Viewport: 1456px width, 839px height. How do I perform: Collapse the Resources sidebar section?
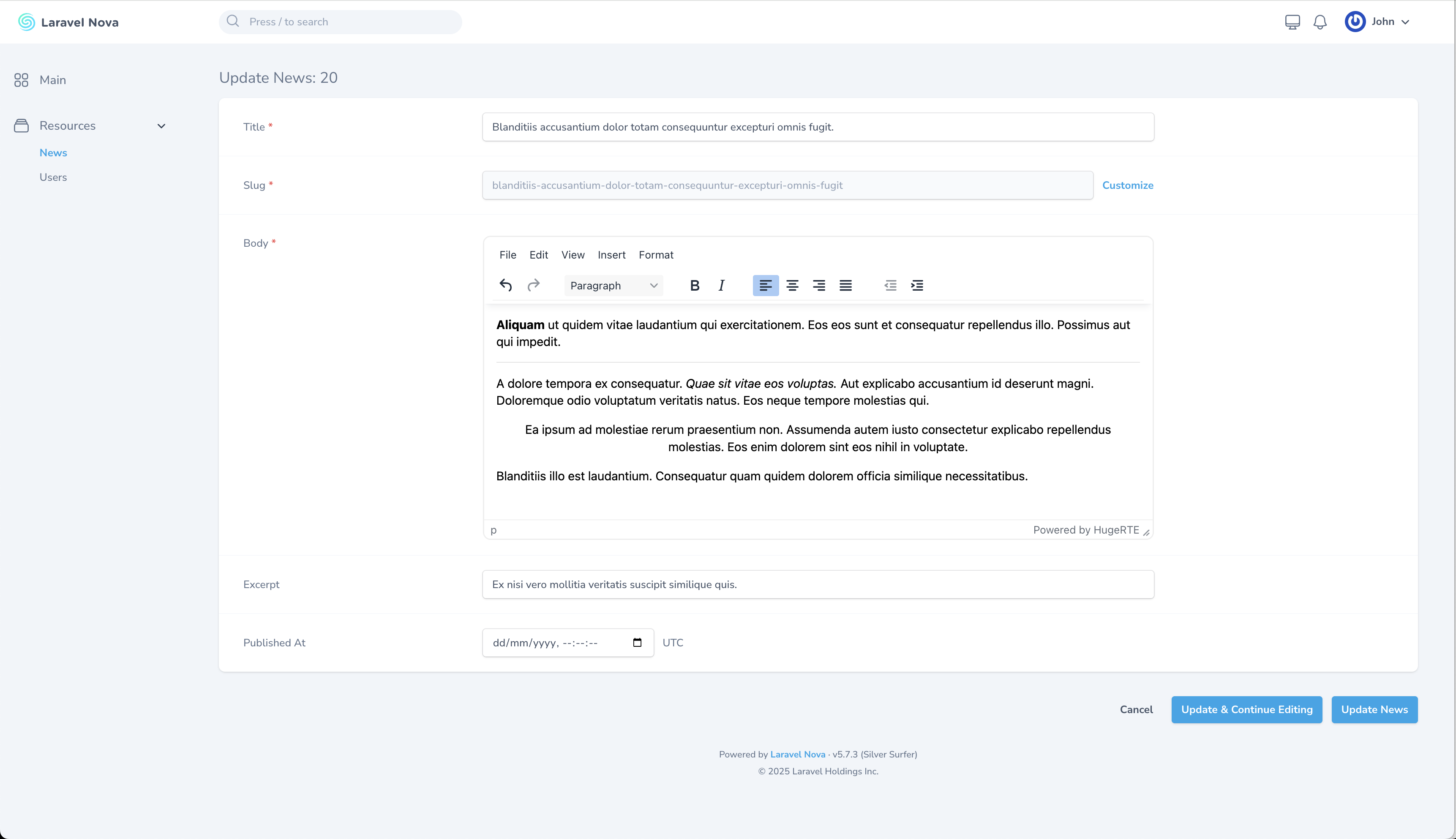coord(161,125)
